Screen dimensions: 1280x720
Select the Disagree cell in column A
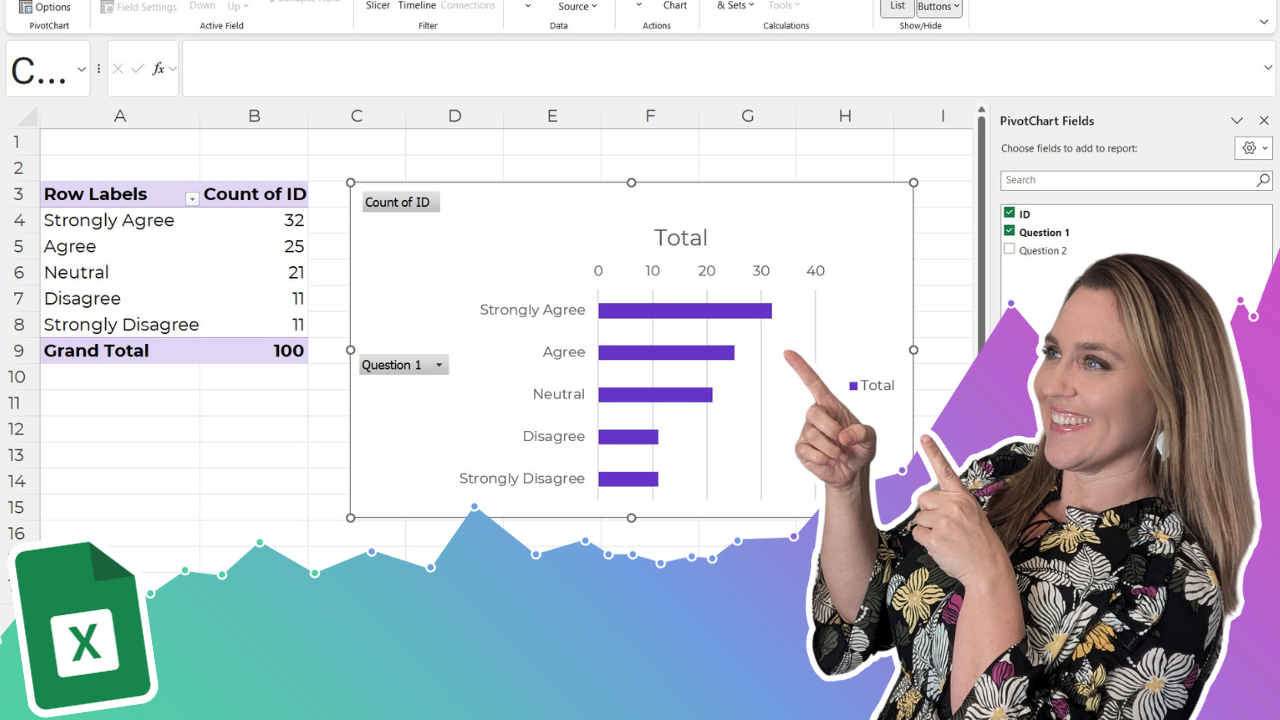coord(120,298)
